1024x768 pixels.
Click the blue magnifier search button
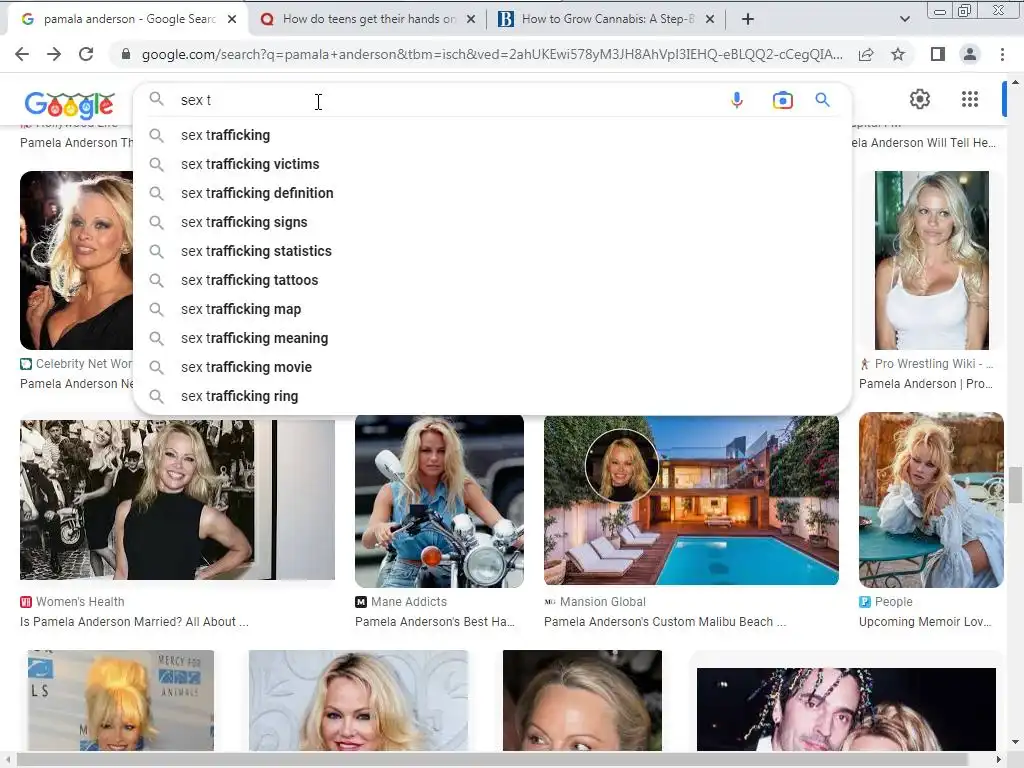(x=822, y=100)
